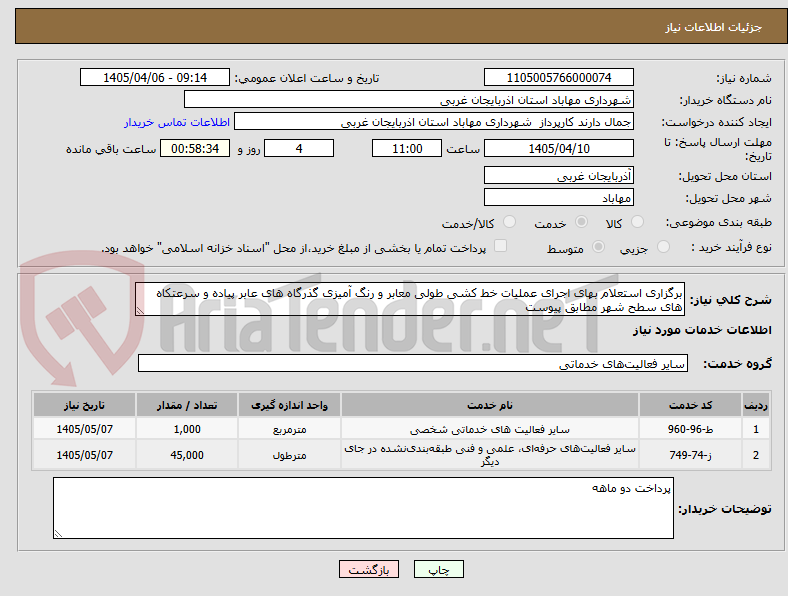
Task: Click the deadline date field 1405/04/10
Action: (x=558, y=148)
